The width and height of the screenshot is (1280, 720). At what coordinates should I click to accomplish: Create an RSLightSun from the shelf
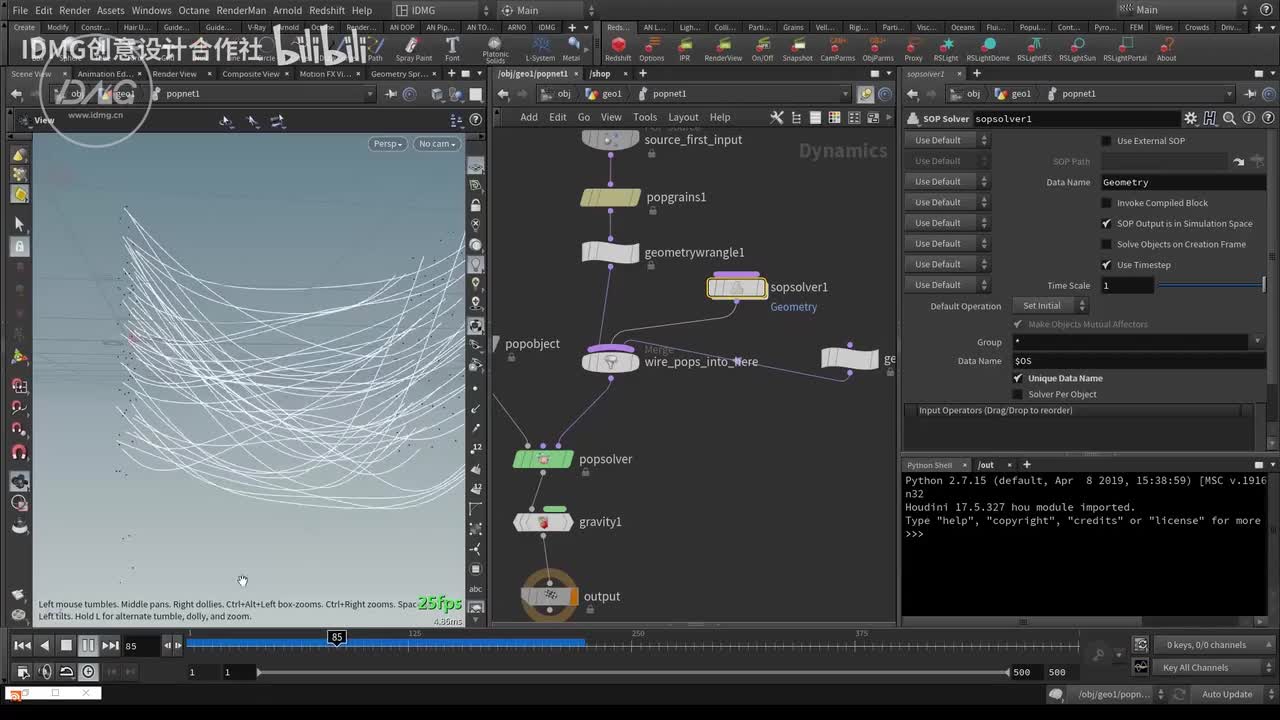(1077, 49)
